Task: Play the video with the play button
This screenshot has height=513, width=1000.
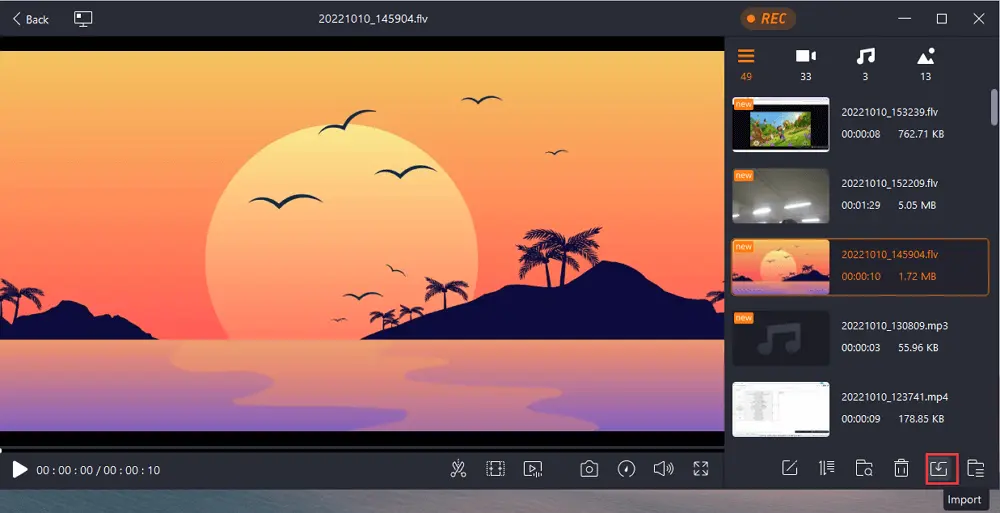Action: (x=19, y=469)
